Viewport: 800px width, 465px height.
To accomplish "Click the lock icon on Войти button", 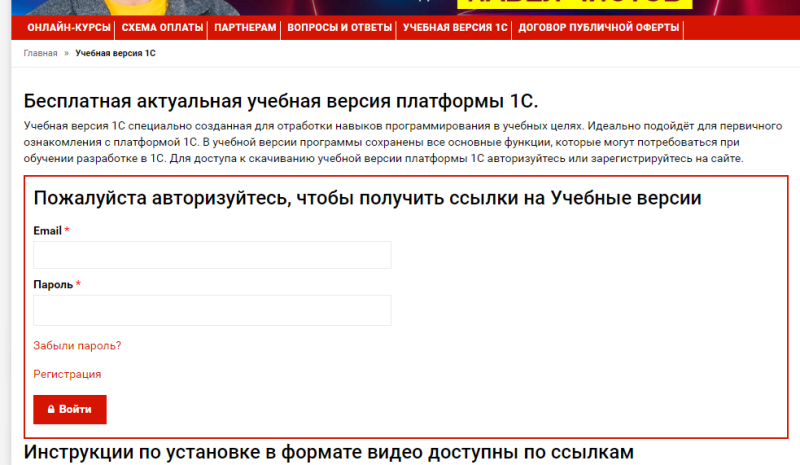I will 50,410.
